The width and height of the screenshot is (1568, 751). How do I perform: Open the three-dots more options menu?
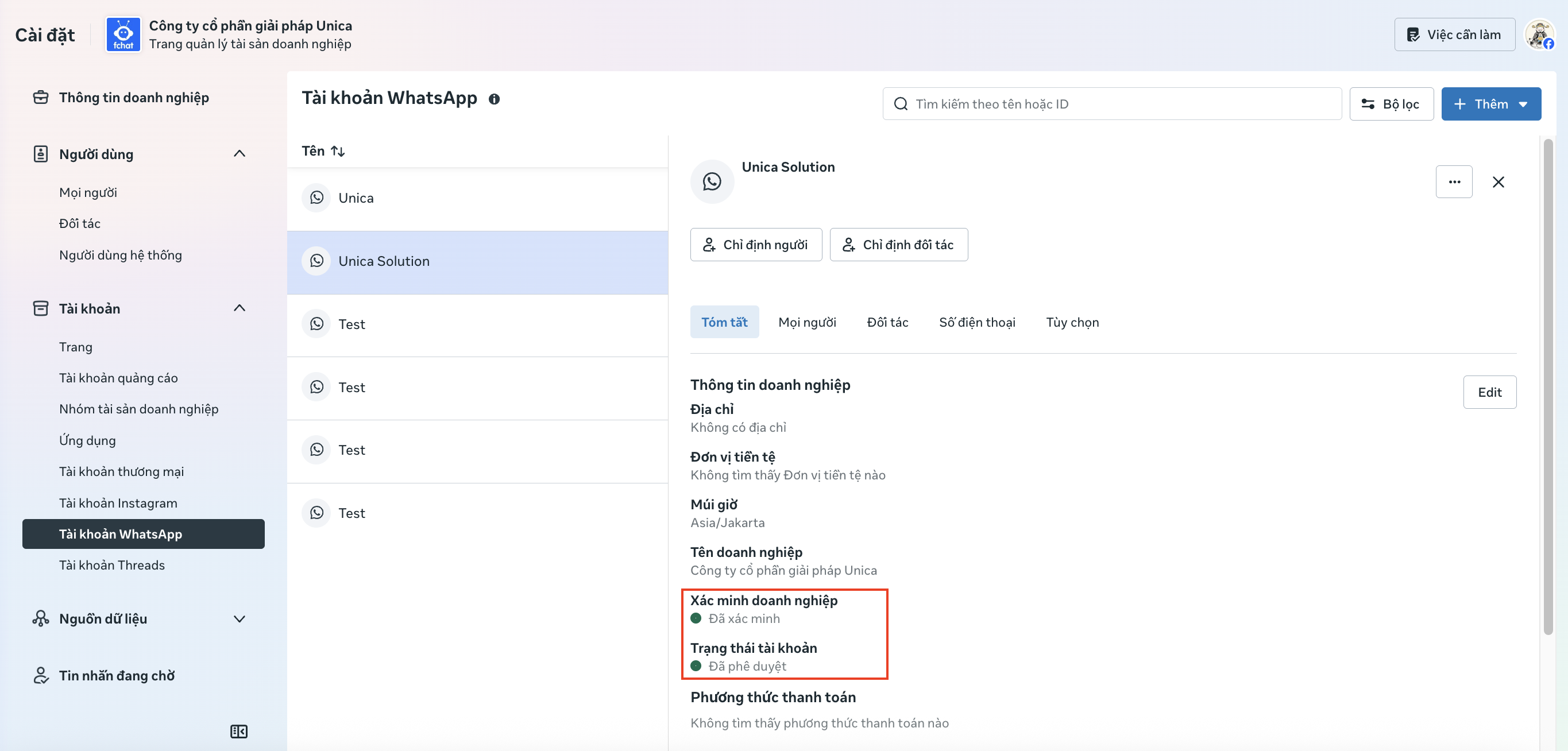coord(1454,182)
